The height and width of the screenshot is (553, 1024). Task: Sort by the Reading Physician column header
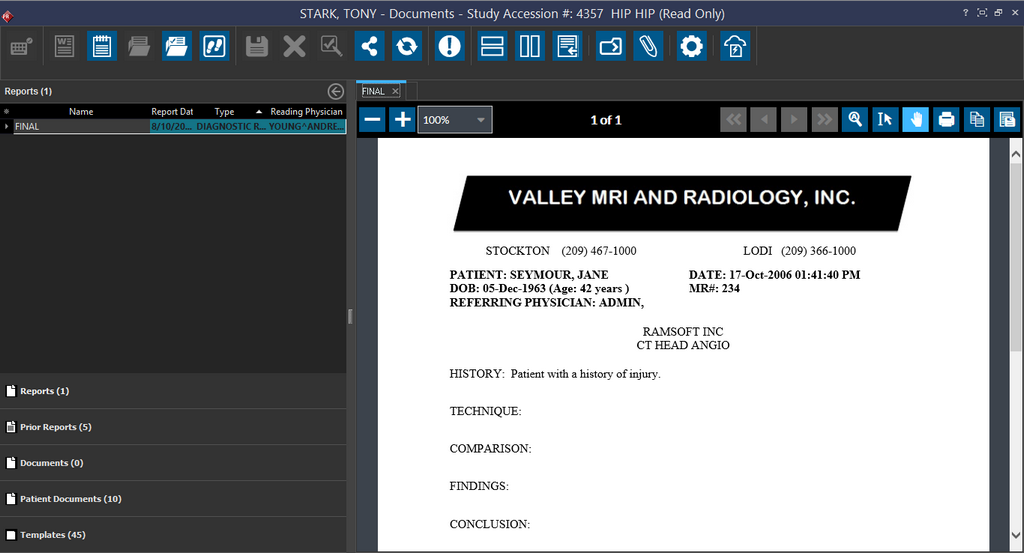tap(306, 112)
